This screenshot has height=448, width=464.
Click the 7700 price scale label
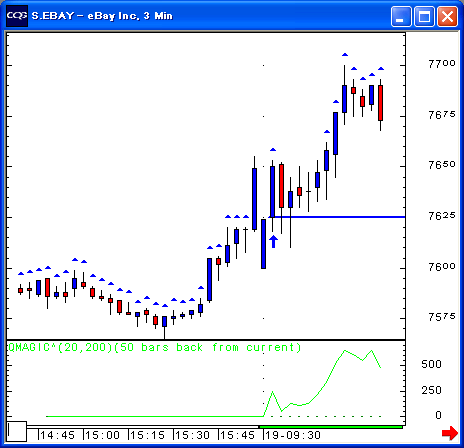442,63
